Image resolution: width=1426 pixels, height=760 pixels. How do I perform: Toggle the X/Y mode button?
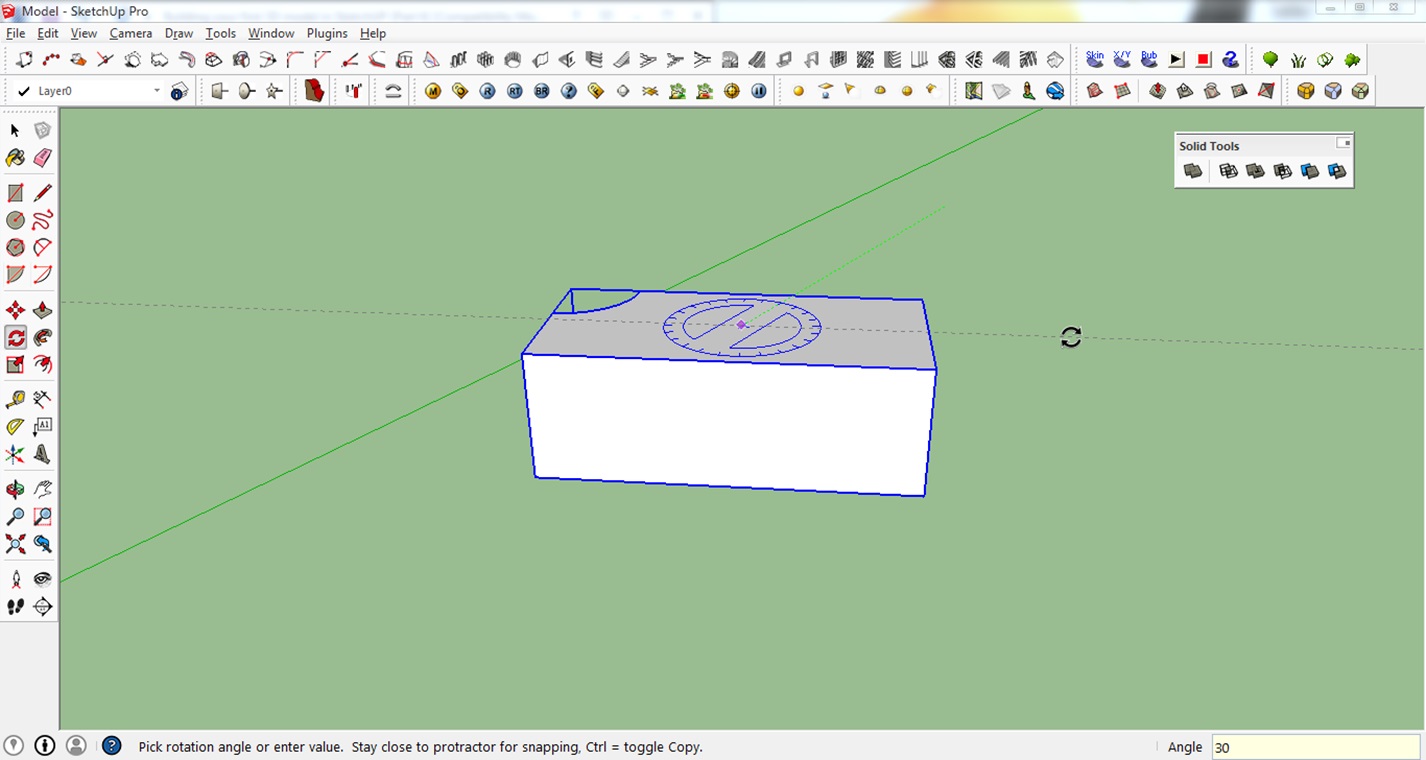pos(1120,59)
